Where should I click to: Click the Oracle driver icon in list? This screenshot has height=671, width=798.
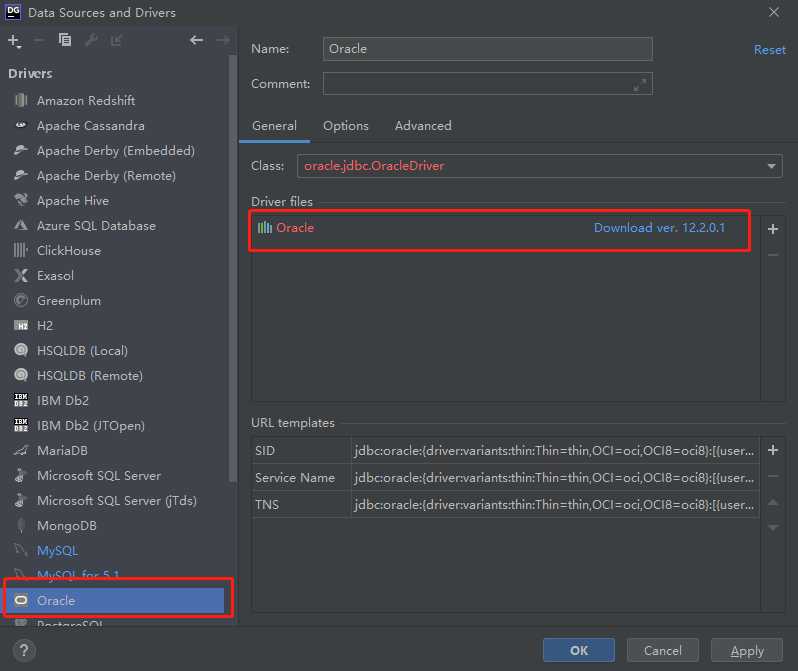(x=21, y=600)
